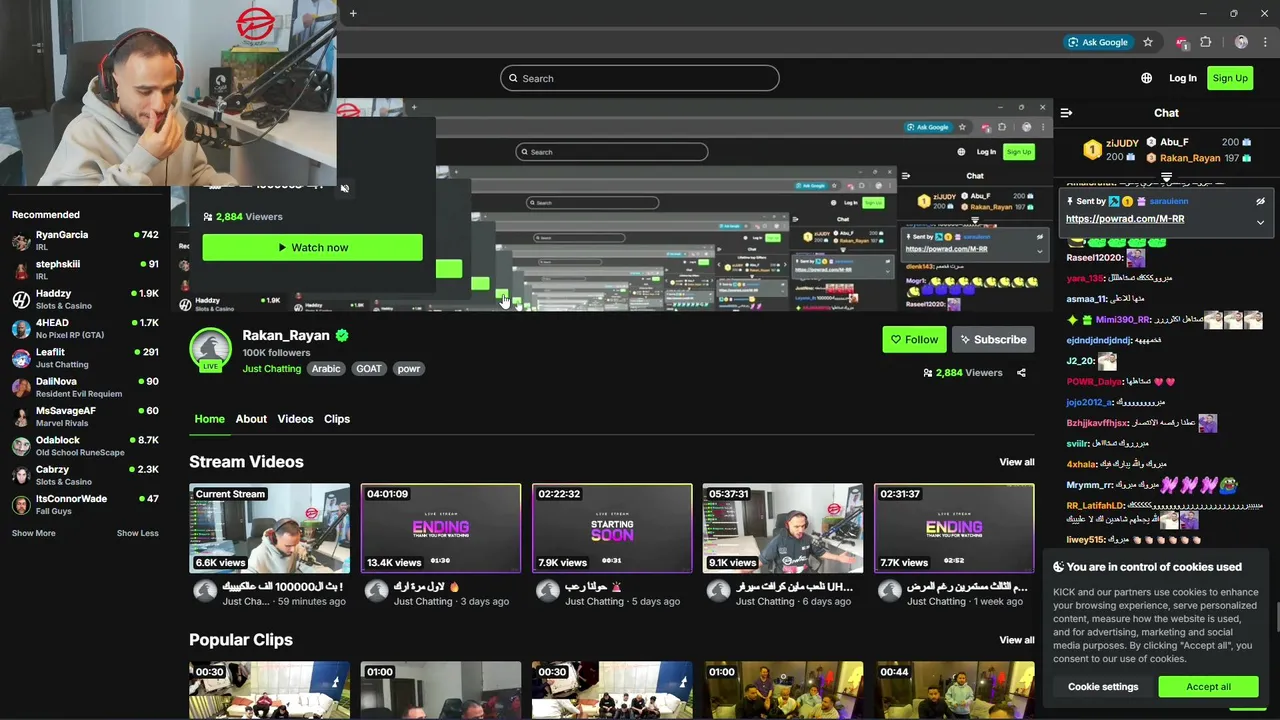
Task: Follow the Rakan_Rayan channel
Action: [x=914, y=339]
